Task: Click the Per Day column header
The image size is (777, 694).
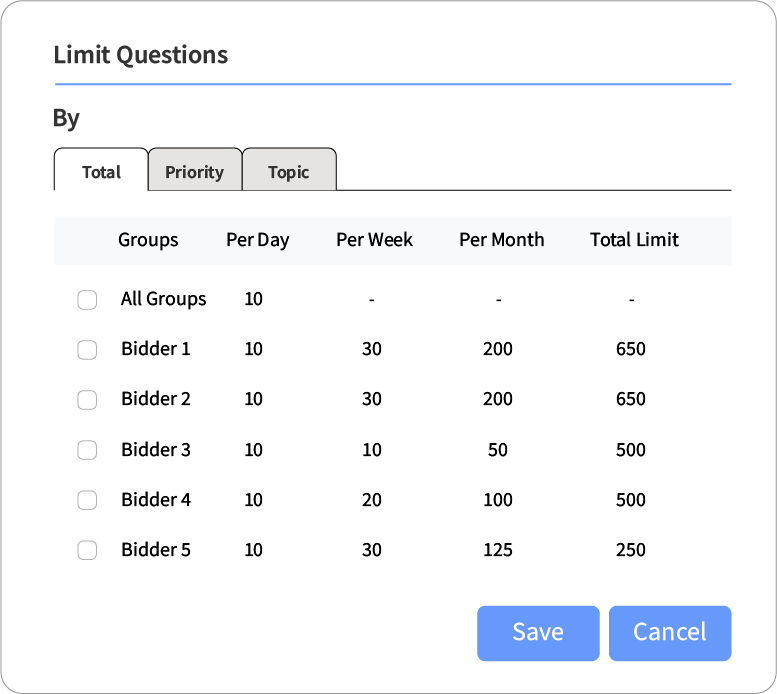Action: pyautogui.click(x=258, y=240)
